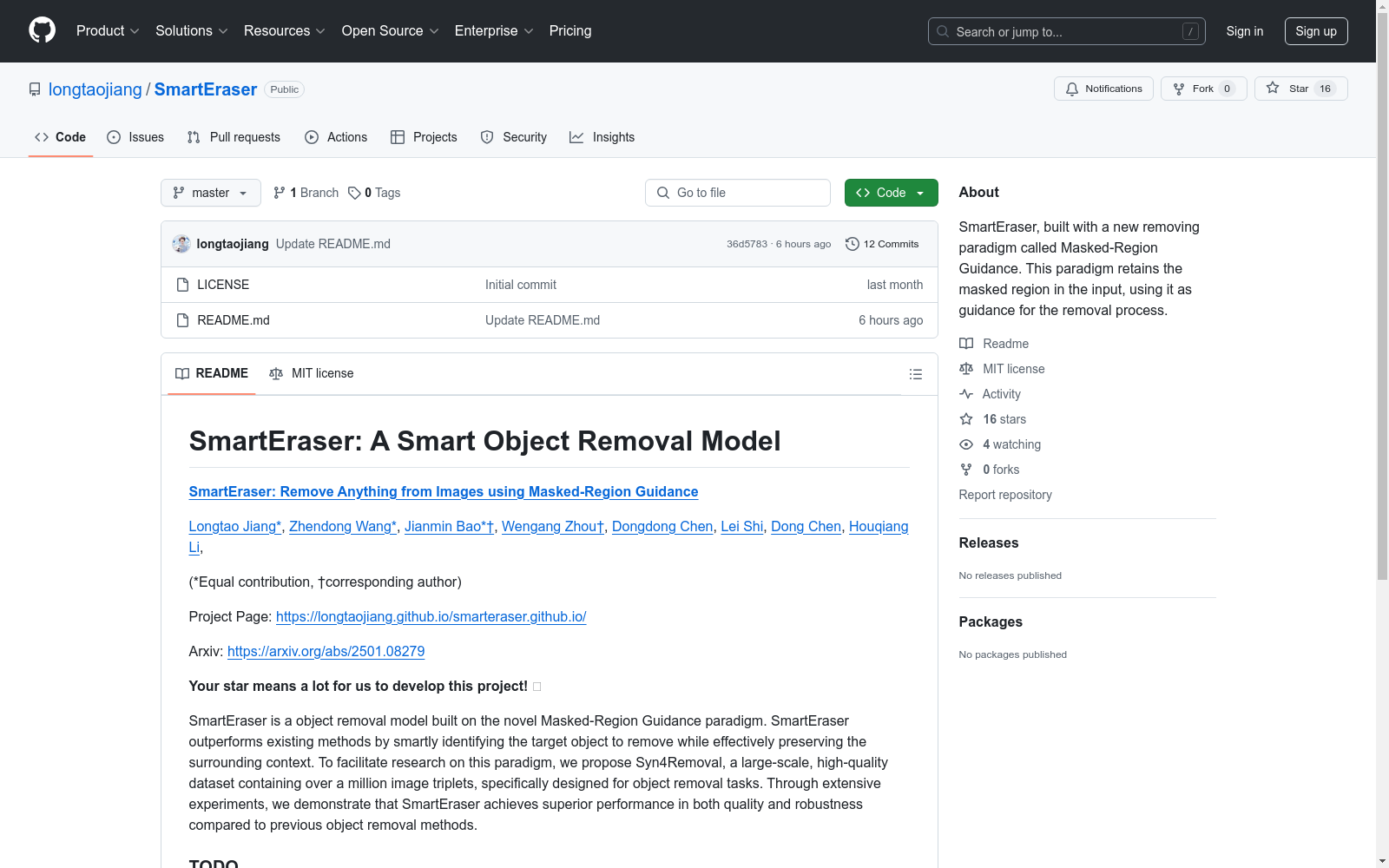This screenshot has height=868, width=1389.
Task: Open the README.md file
Action: (234, 320)
